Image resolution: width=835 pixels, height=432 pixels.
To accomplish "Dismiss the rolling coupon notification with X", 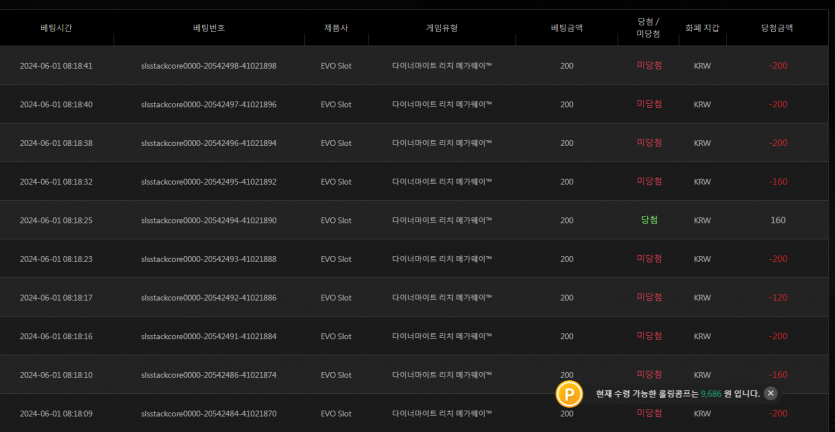I will (771, 394).
